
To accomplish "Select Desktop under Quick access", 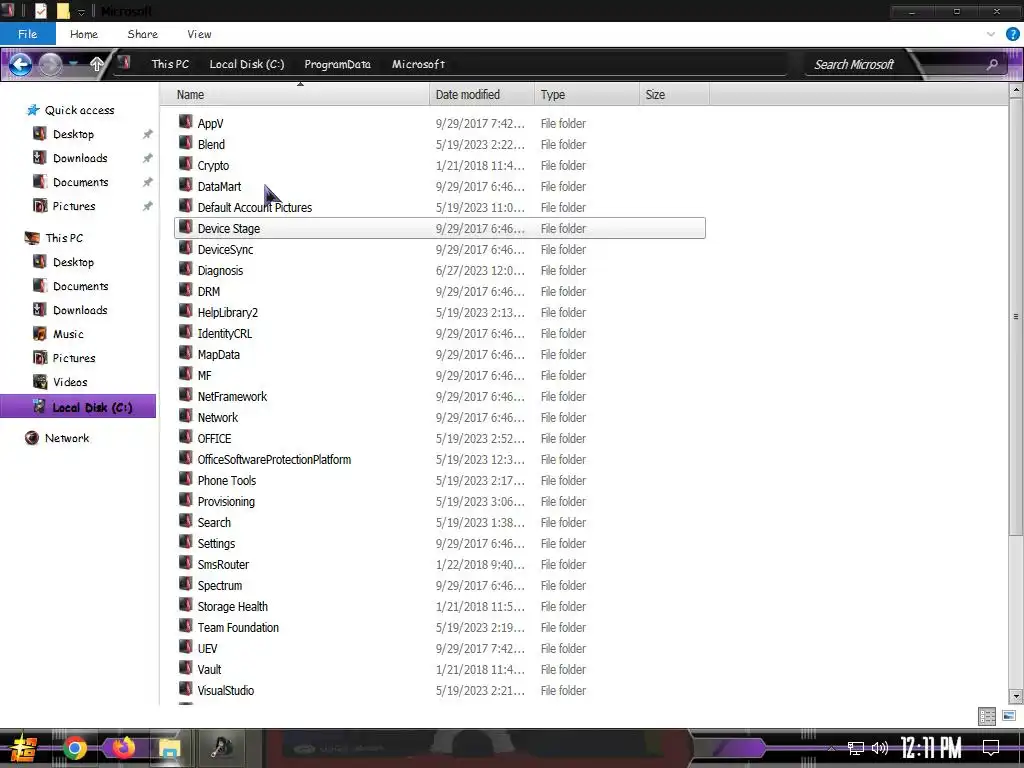I will [x=73, y=134].
